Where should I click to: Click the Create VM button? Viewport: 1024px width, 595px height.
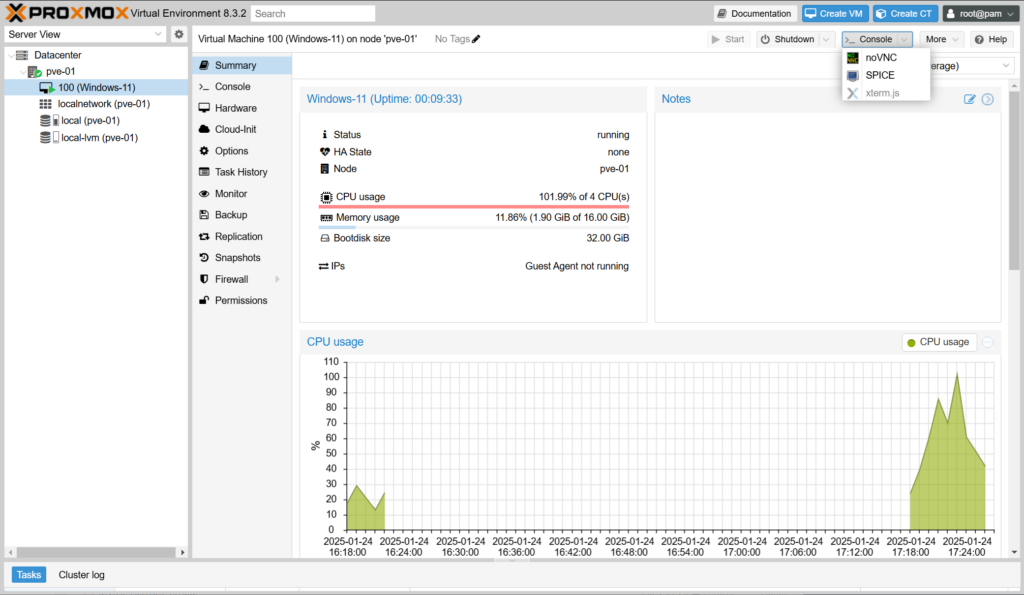tap(834, 13)
